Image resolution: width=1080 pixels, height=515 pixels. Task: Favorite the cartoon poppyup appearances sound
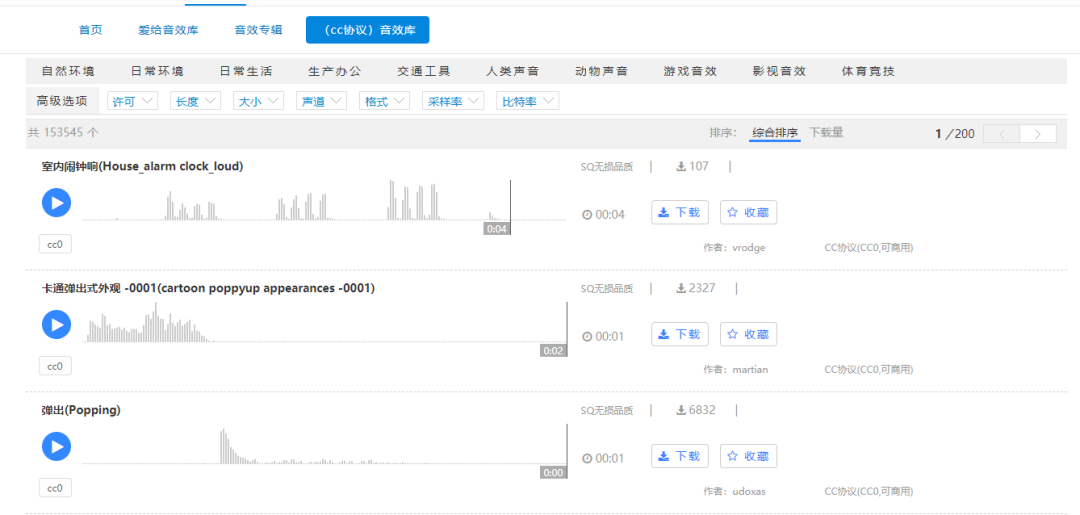coord(749,334)
